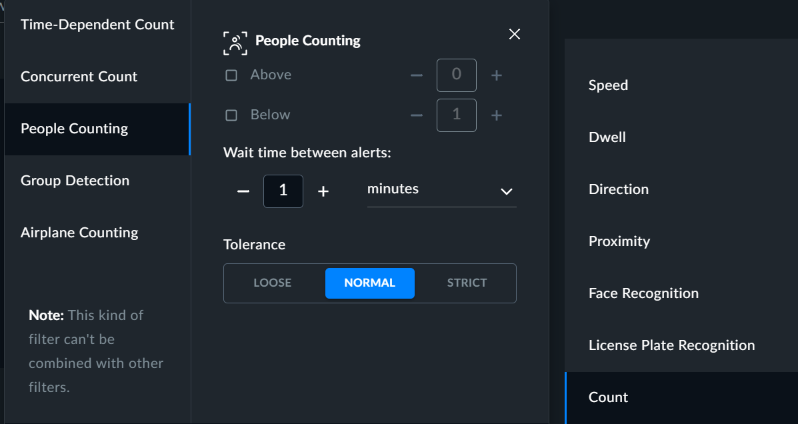Enable the Below checkbox
This screenshot has height=424, width=798.
click(232, 116)
